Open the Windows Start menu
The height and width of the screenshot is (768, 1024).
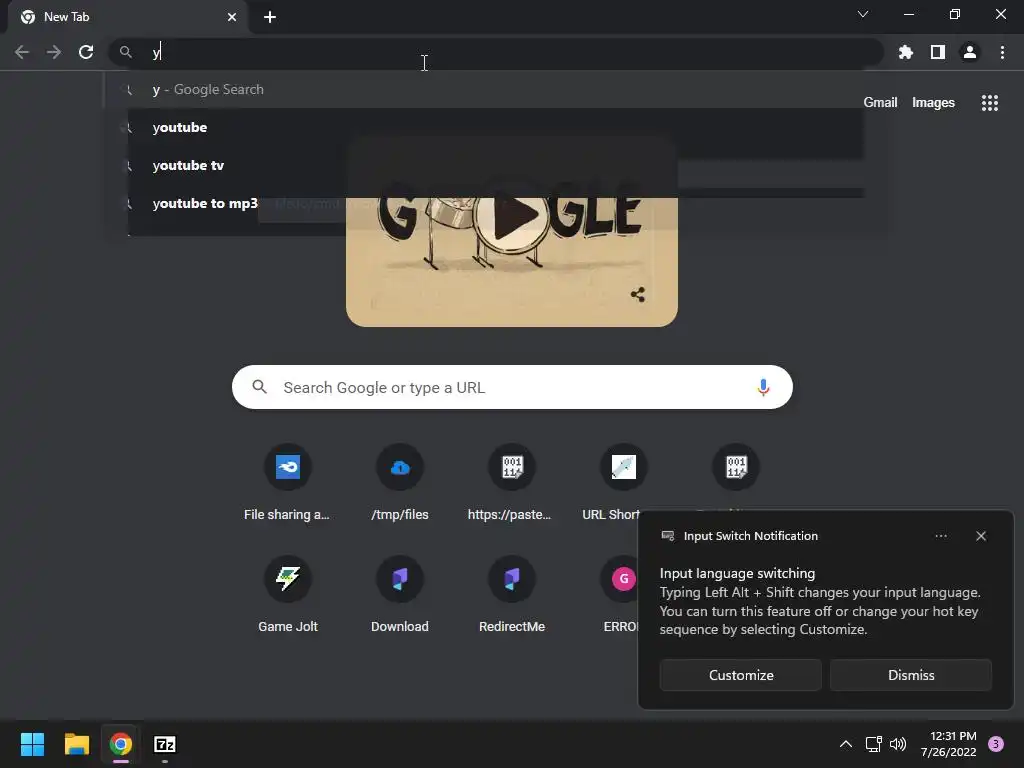[32, 744]
